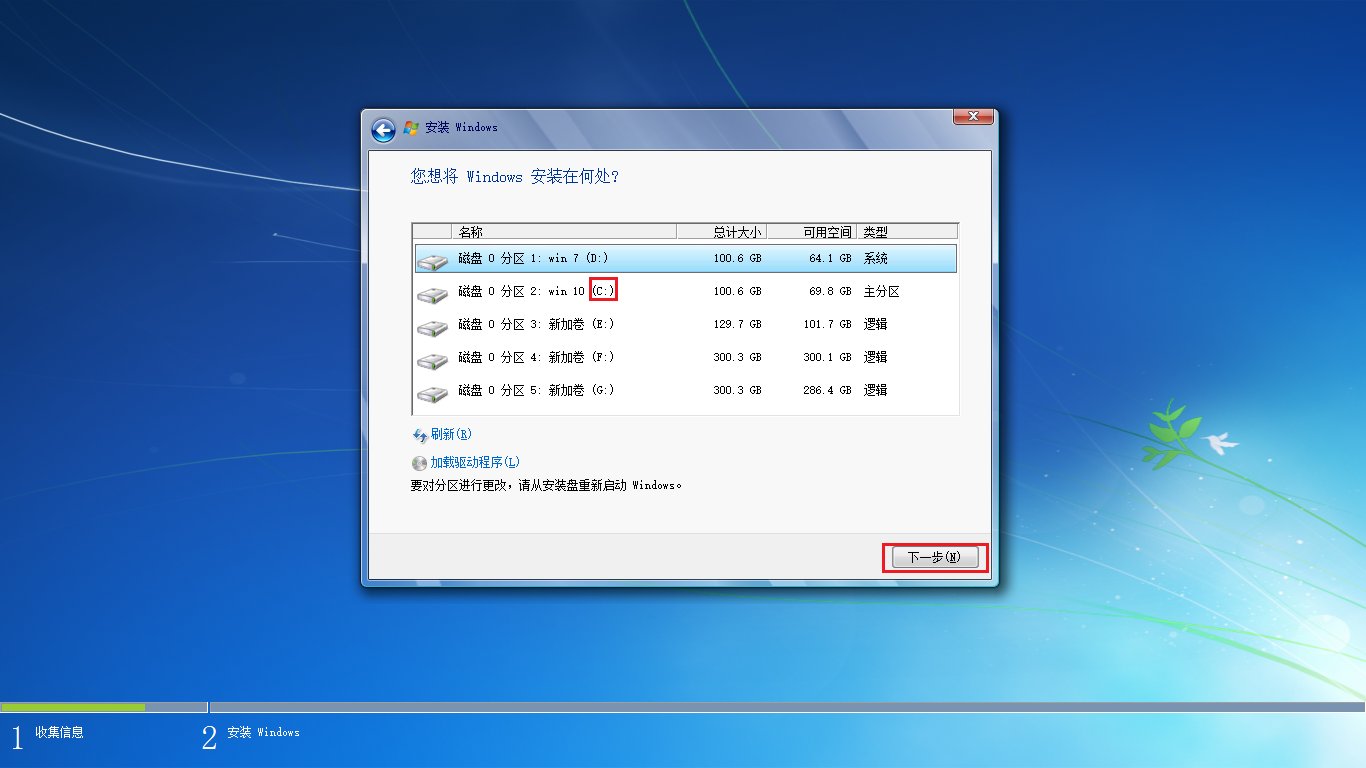Click the 刷新(R) refresh link
1366x768 pixels.
pos(451,434)
